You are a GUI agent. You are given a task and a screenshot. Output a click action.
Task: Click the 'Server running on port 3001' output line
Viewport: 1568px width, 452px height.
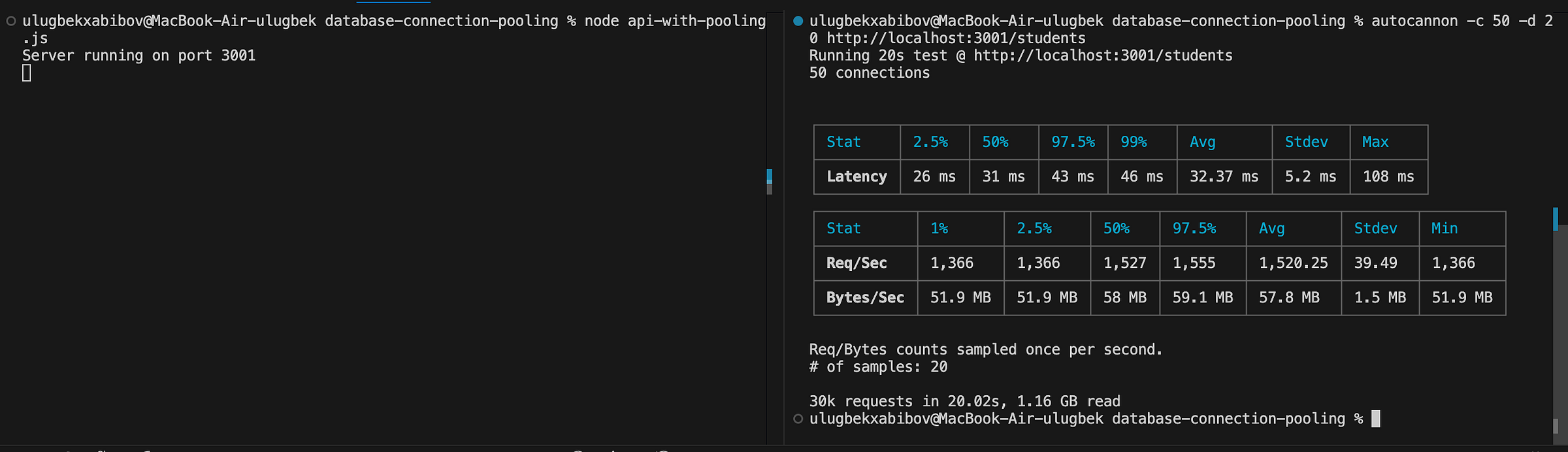[139, 56]
